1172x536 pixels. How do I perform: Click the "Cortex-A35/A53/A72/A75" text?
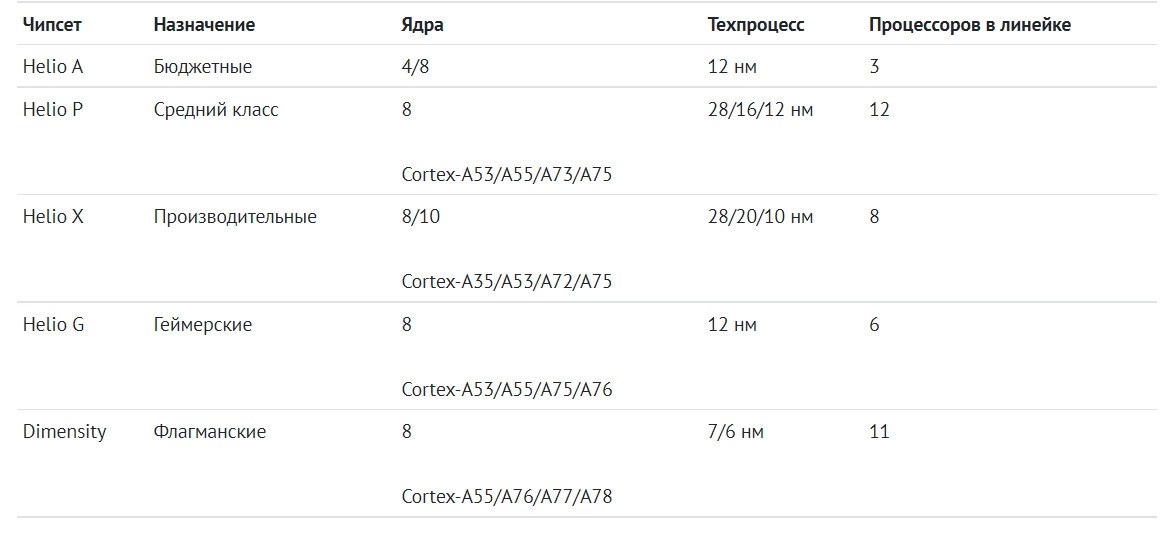[x=506, y=282]
